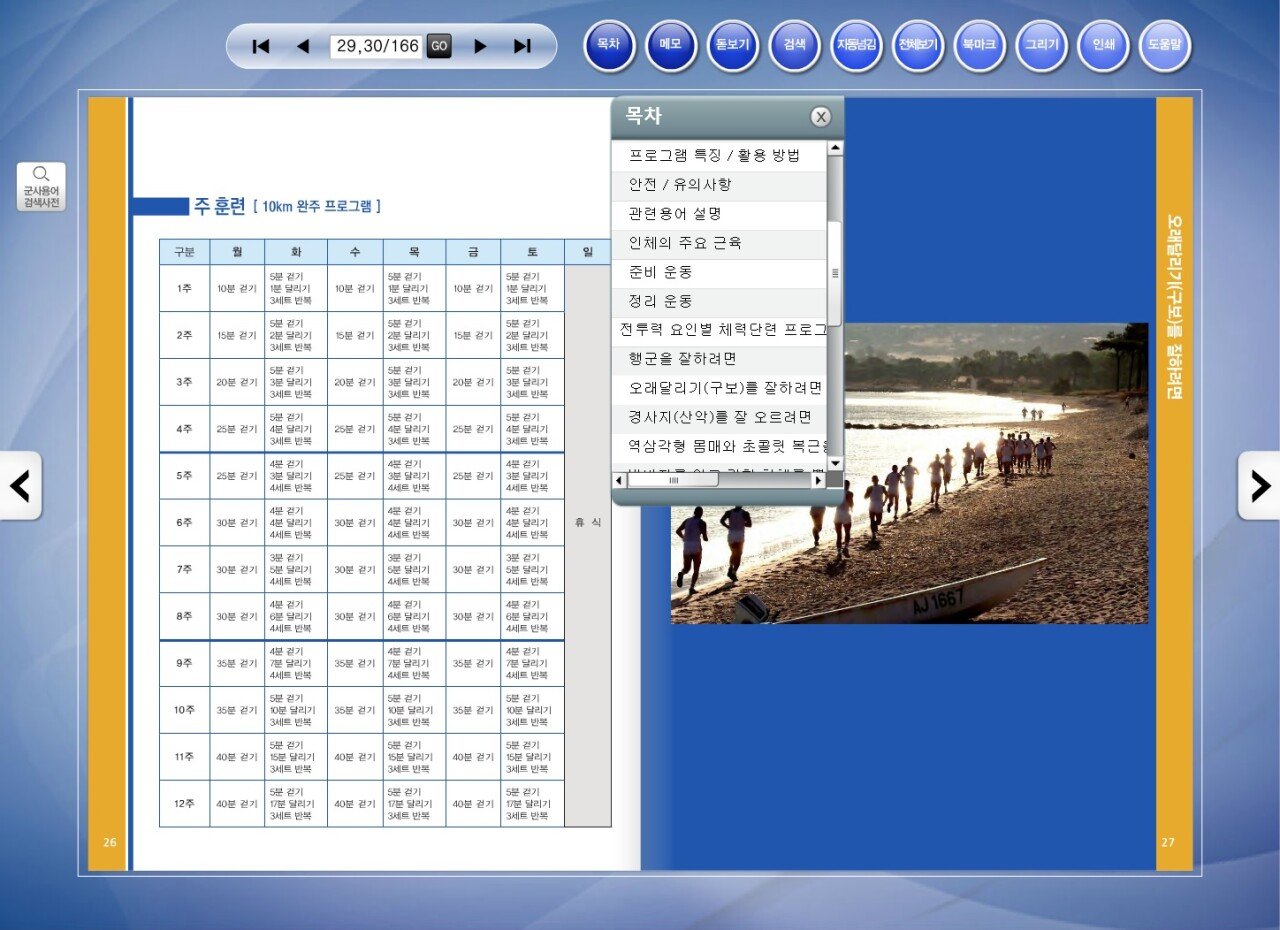Viewport: 1280px width, 930px height.
Task: Jump to the first page
Action: tap(261, 46)
